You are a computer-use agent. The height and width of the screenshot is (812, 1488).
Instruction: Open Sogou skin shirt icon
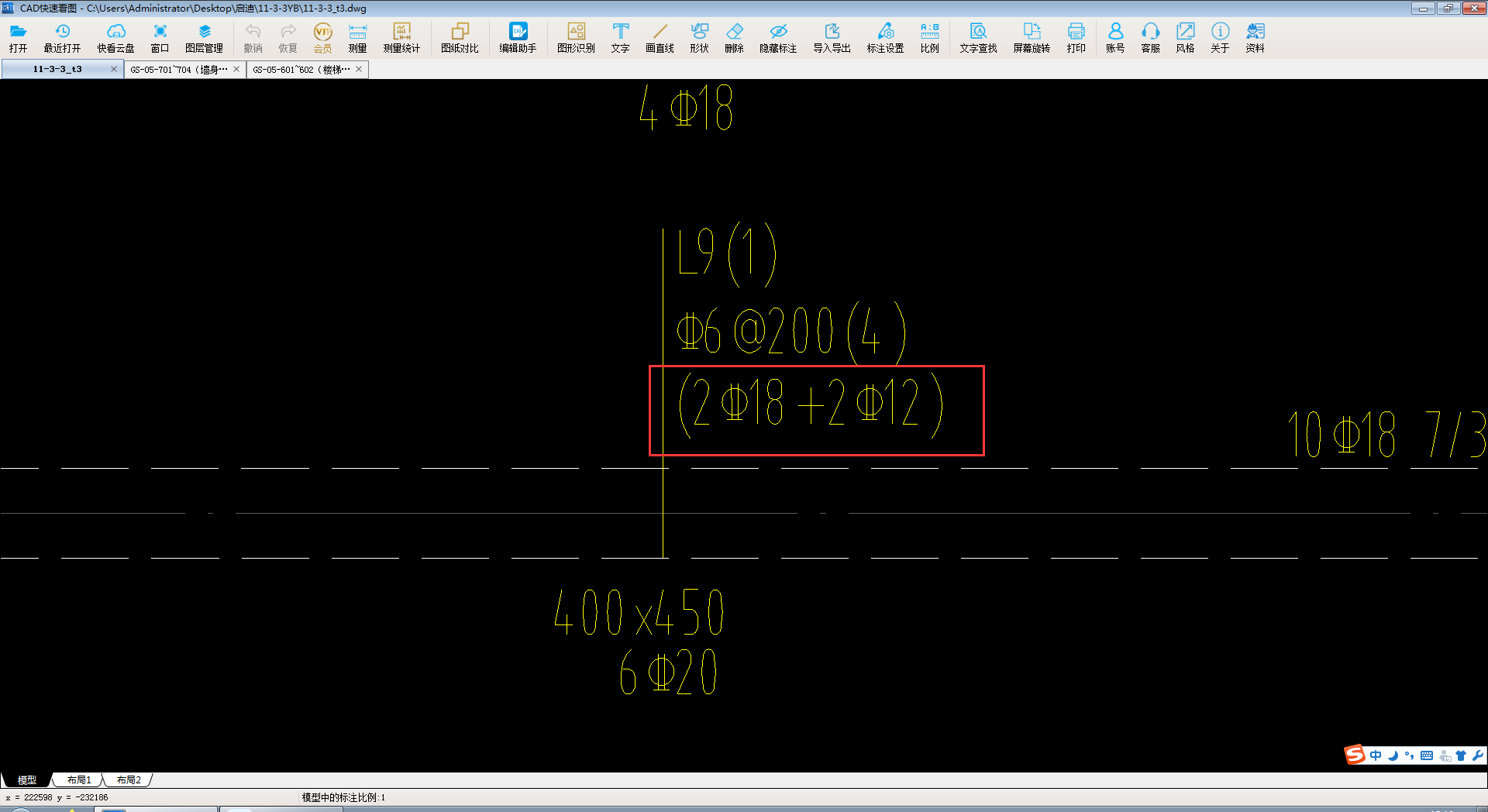pyautogui.click(x=1461, y=755)
